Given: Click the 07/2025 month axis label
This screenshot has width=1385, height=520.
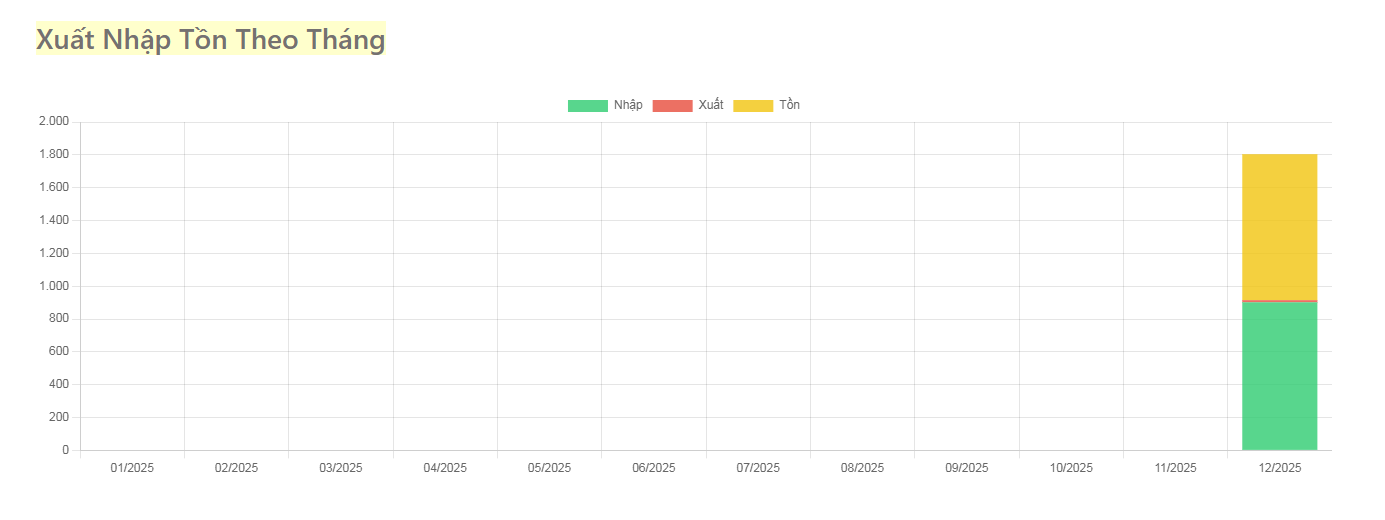Looking at the screenshot, I should (758, 467).
